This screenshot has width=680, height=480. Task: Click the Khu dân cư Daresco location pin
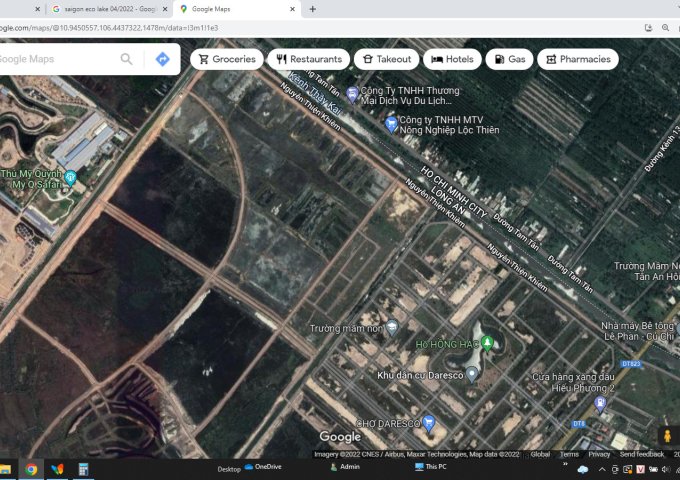[x=472, y=374]
